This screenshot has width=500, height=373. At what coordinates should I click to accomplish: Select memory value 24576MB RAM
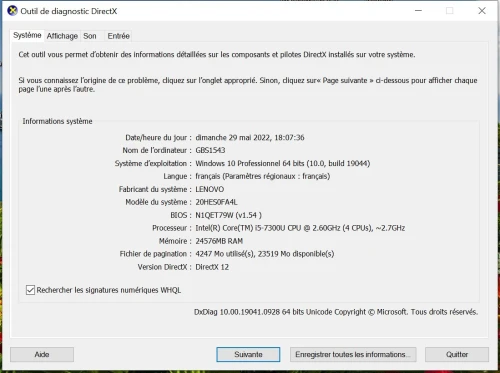219,241
